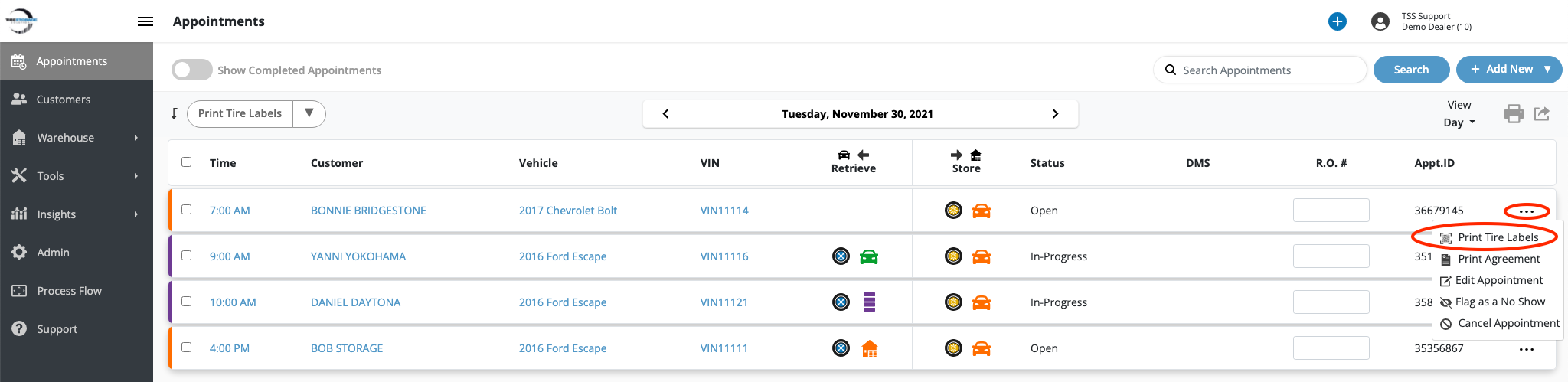This screenshot has height=382, width=1568.
Task: Check the 10:00 AM appointment checkbox
Action: pos(186,301)
